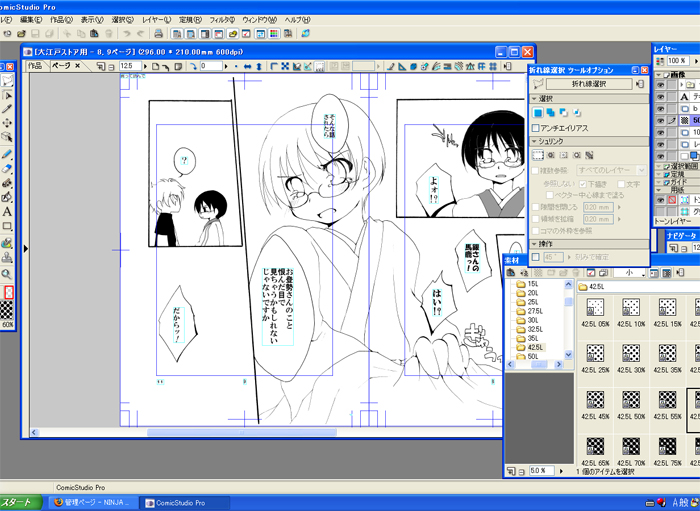700x511 pixels.
Task: Select the stamp tool in the toolbox
Action: pos(7,258)
